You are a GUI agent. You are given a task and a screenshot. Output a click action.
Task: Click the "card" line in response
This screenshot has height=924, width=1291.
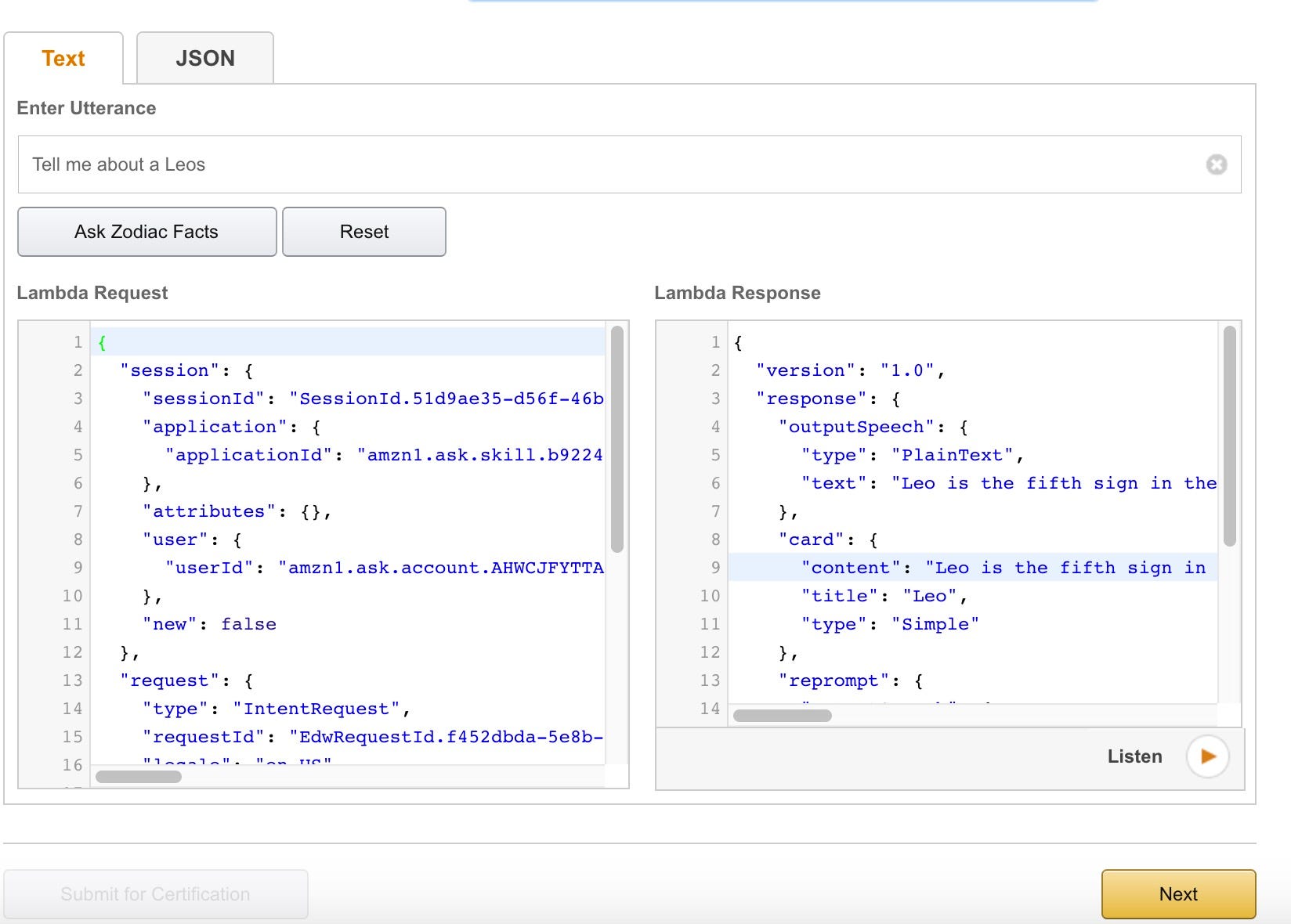(x=828, y=540)
